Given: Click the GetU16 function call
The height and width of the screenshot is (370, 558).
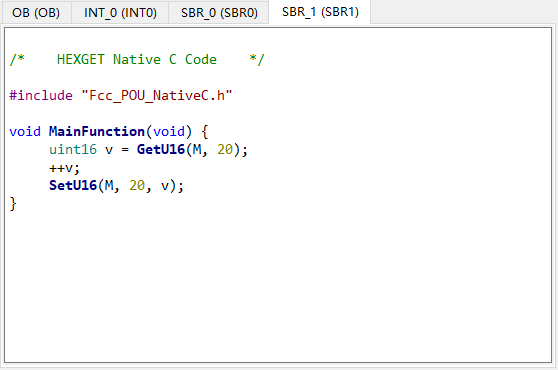Looking at the screenshot, I should tap(161, 149).
